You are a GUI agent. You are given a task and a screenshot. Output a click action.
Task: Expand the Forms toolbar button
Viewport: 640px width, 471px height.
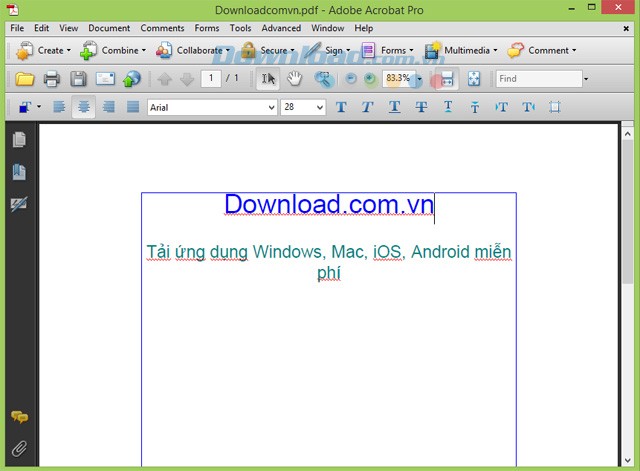(387, 51)
